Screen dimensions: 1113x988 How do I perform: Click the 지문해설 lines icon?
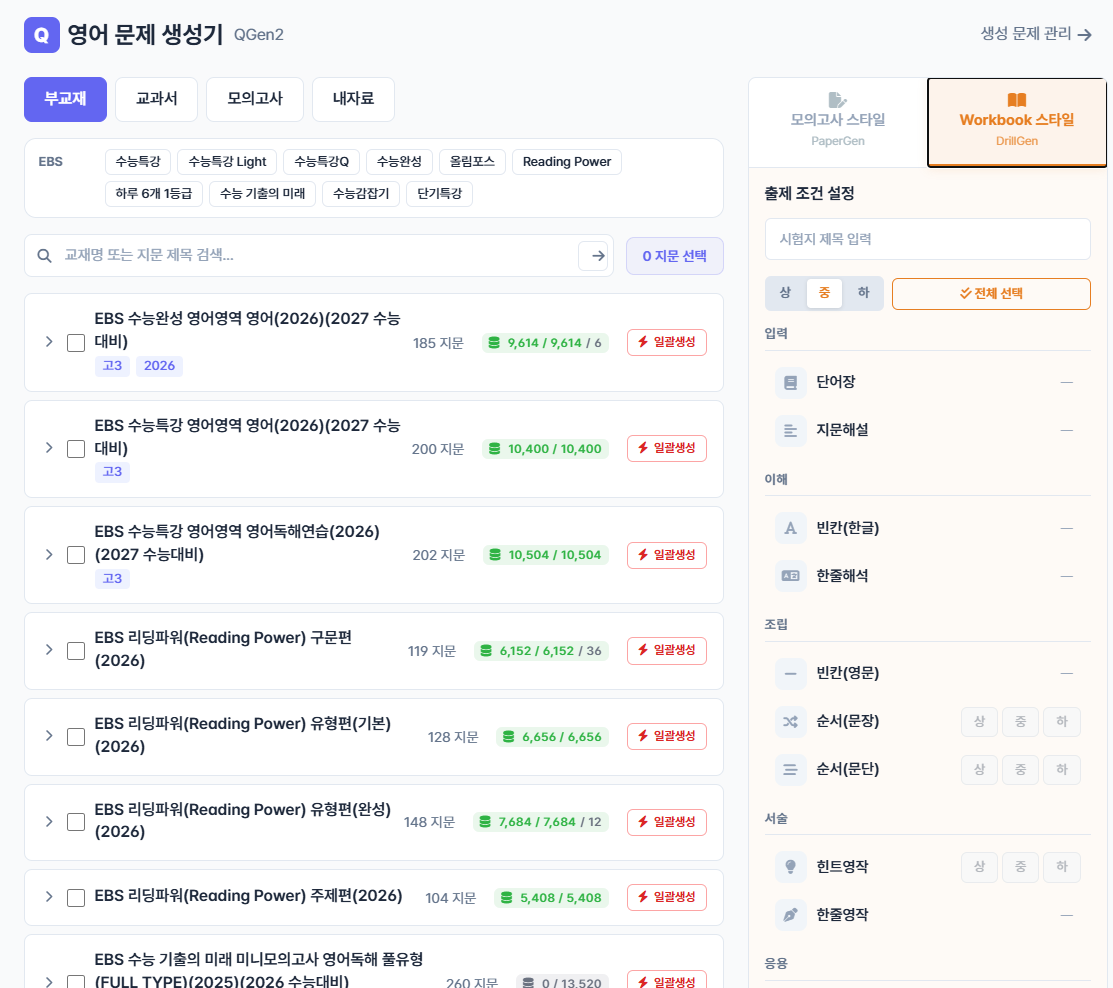[x=790, y=430]
